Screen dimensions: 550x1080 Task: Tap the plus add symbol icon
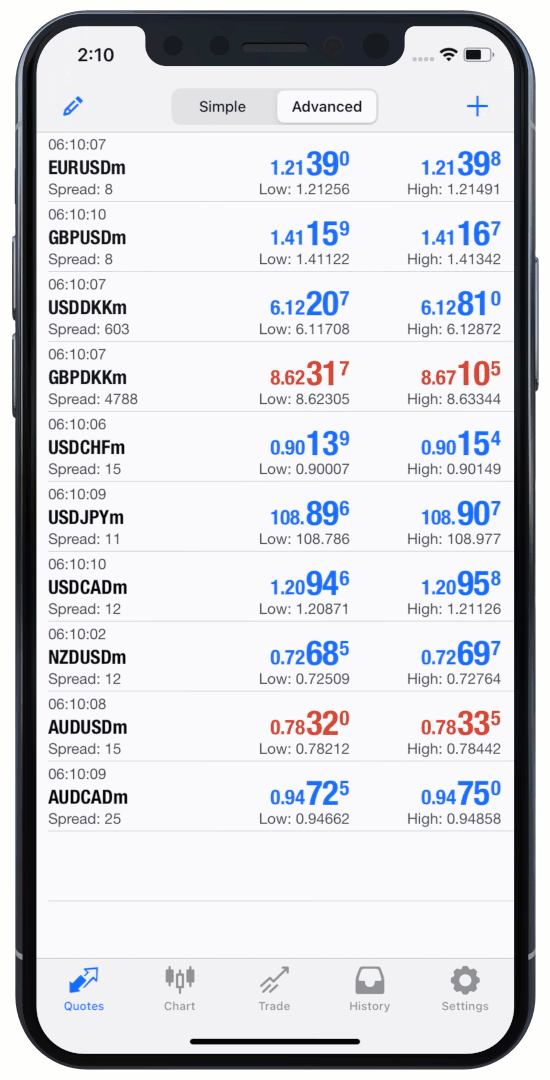point(477,106)
